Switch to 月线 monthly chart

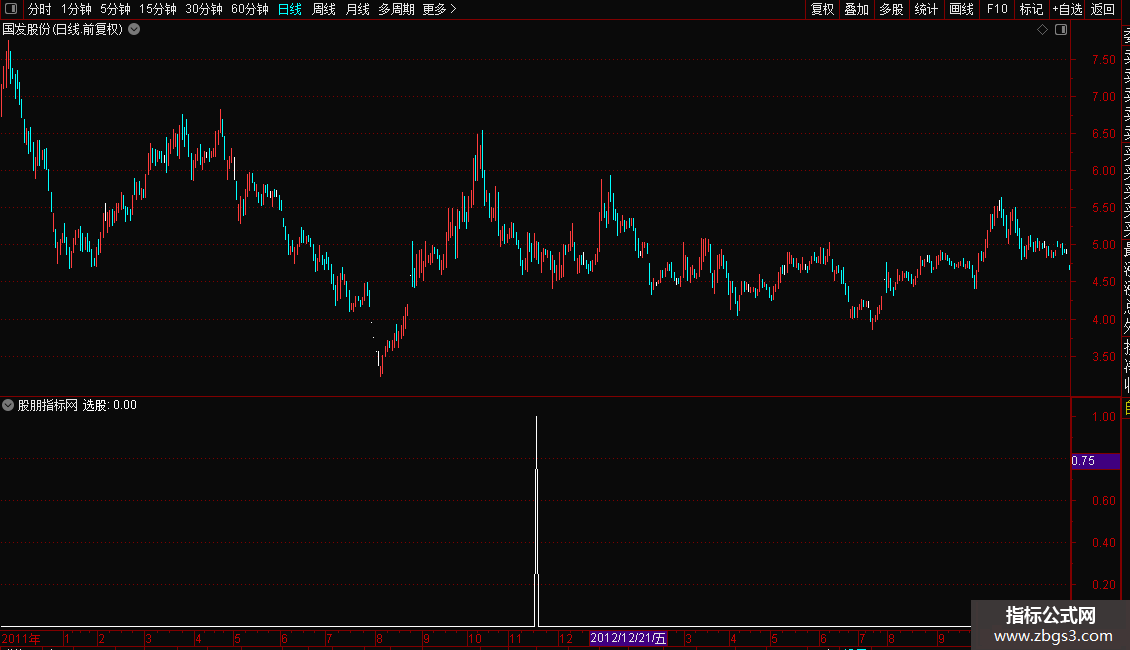(x=357, y=9)
